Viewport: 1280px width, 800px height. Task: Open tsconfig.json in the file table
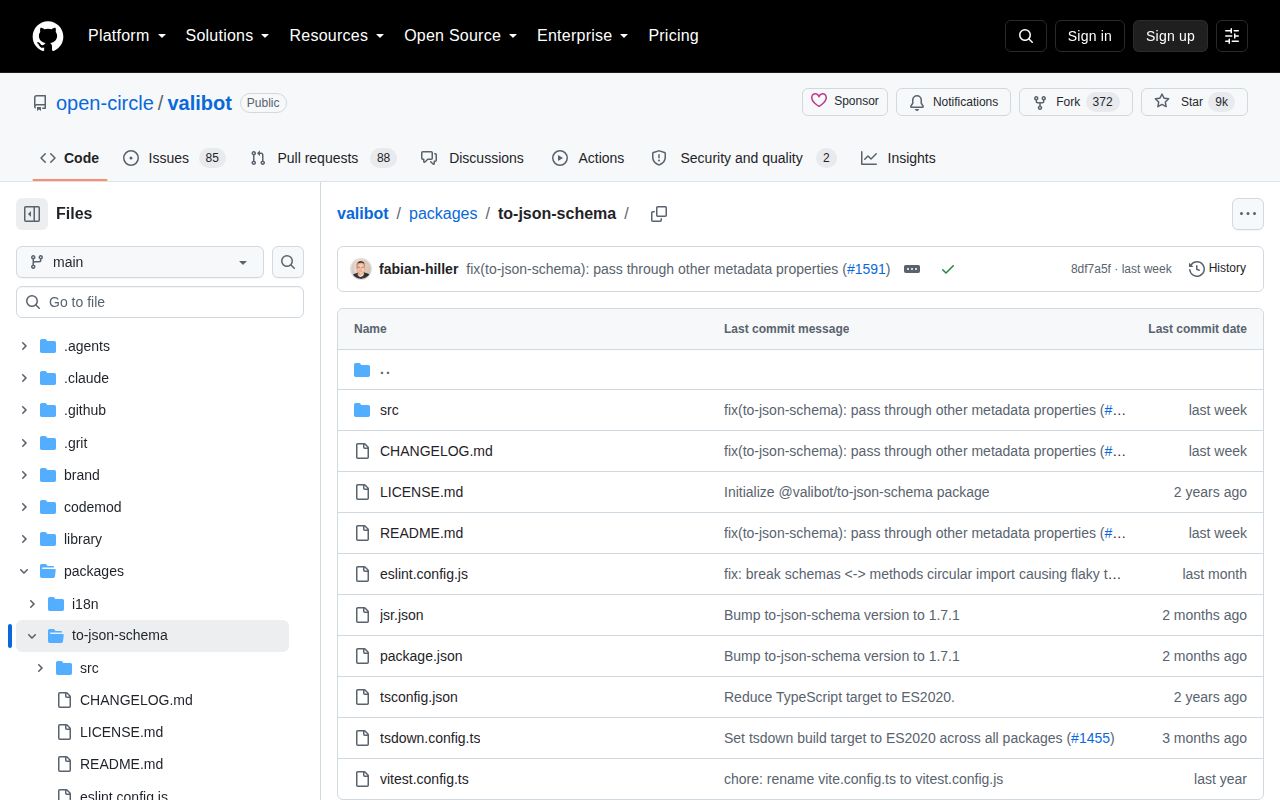click(419, 697)
